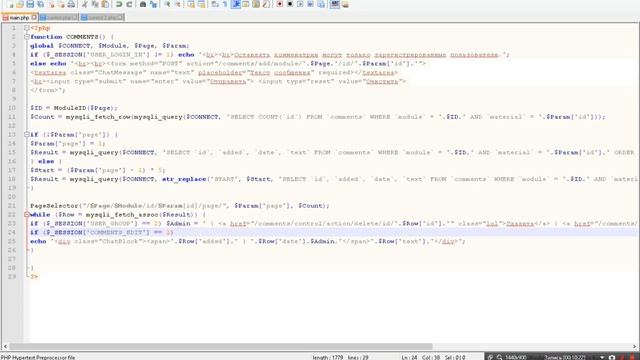Paste from the clipboard using the toolbar icon
640x360 pixels.
105,4
